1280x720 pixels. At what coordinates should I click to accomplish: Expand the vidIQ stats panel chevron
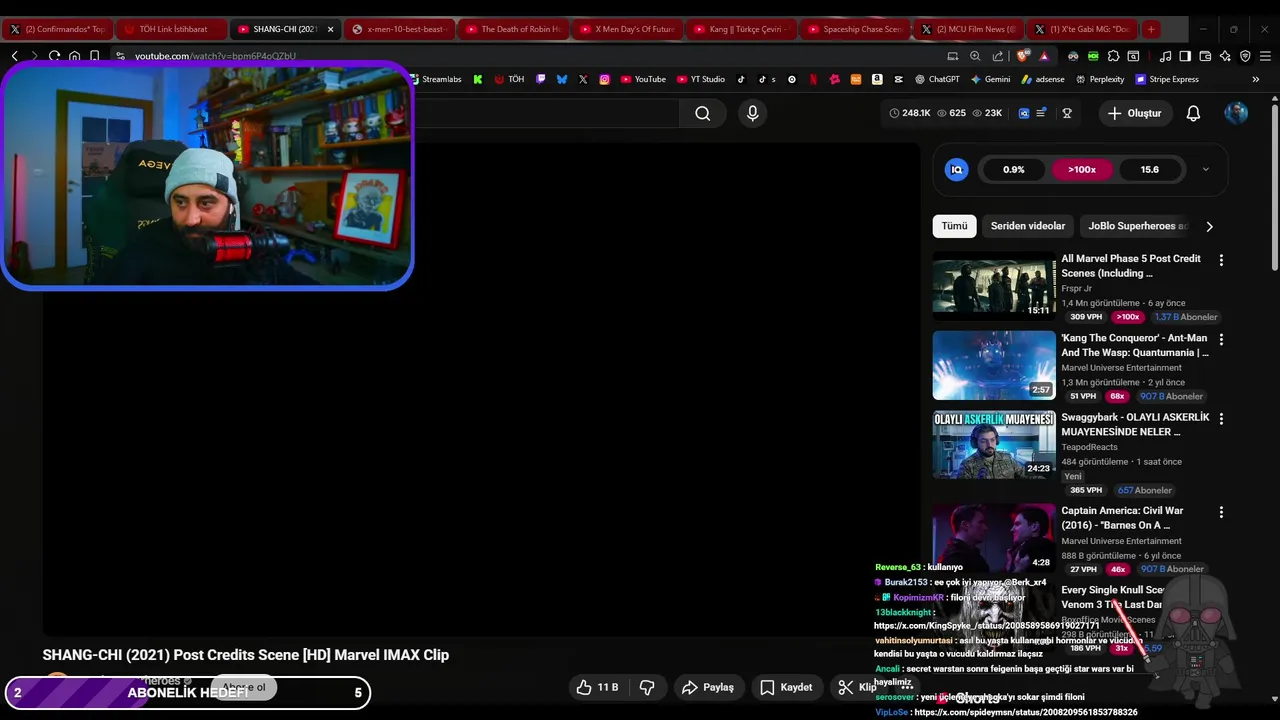(1205, 169)
